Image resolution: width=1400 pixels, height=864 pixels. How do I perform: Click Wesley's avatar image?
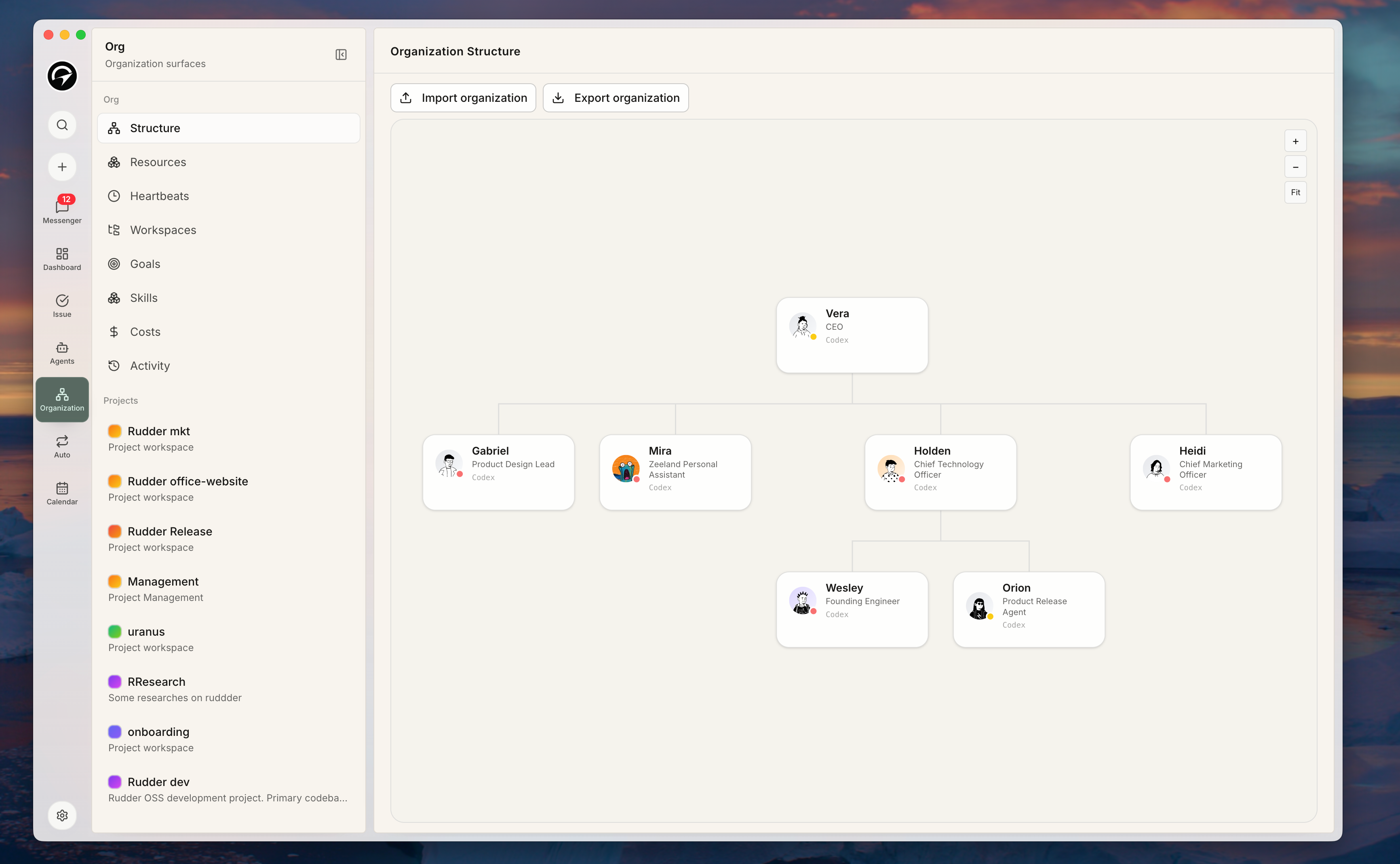(802, 601)
